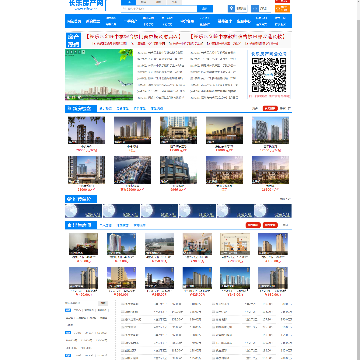360x360 pixels.
Task: Click the red pill button above new property thumbnails
Action: click(x=270, y=108)
